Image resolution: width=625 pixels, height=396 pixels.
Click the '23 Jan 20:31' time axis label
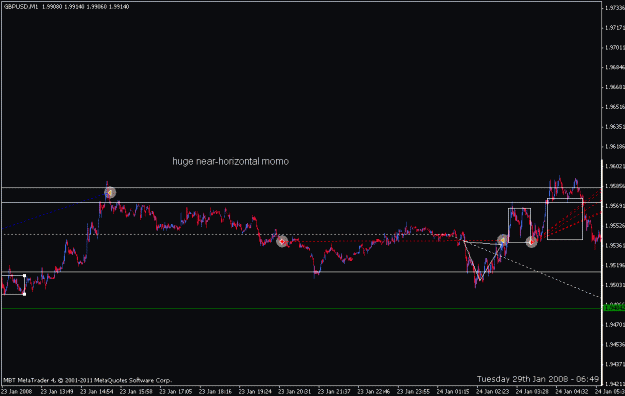(x=295, y=392)
